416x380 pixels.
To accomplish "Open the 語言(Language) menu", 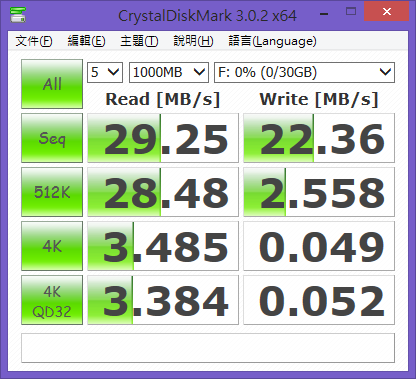I will pyautogui.click(x=272, y=41).
